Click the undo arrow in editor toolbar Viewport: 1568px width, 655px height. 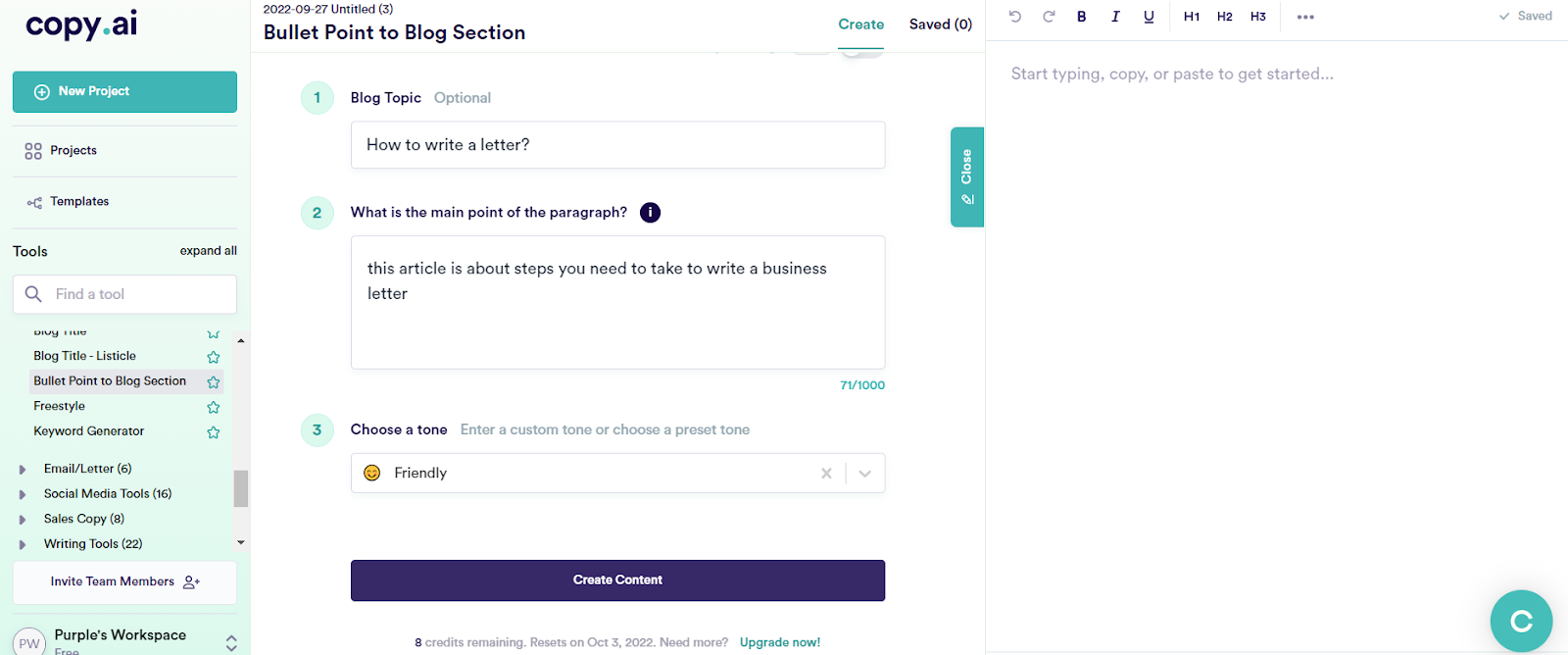click(x=1015, y=17)
